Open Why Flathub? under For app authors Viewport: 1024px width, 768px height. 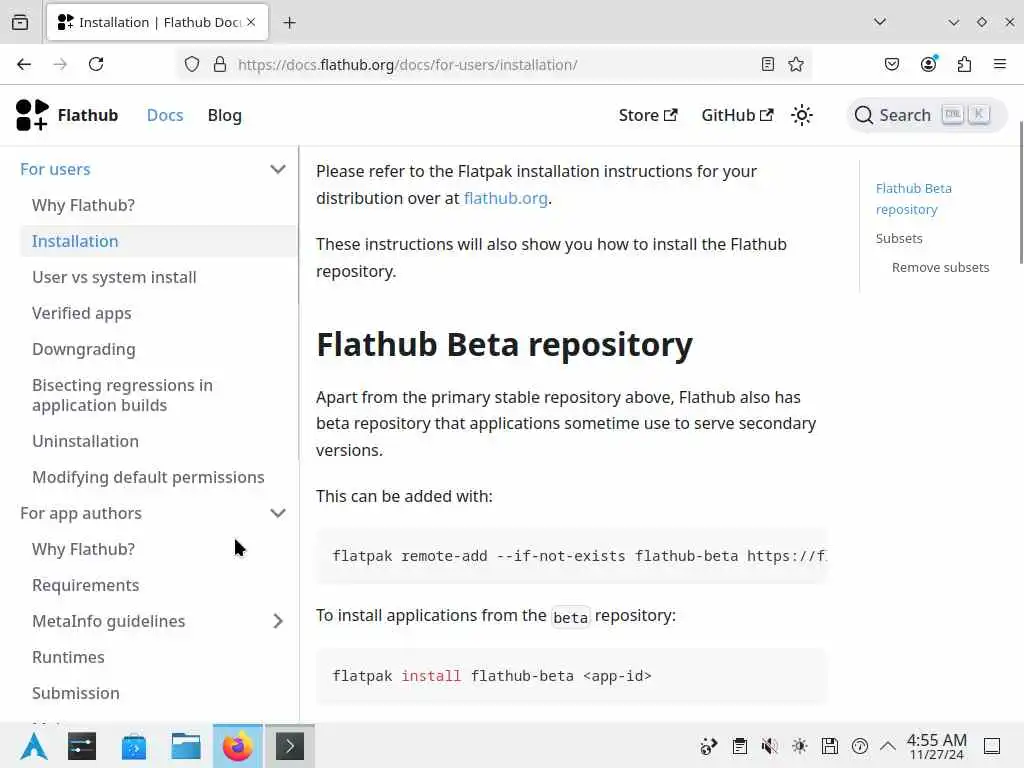(x=84, y=549)
